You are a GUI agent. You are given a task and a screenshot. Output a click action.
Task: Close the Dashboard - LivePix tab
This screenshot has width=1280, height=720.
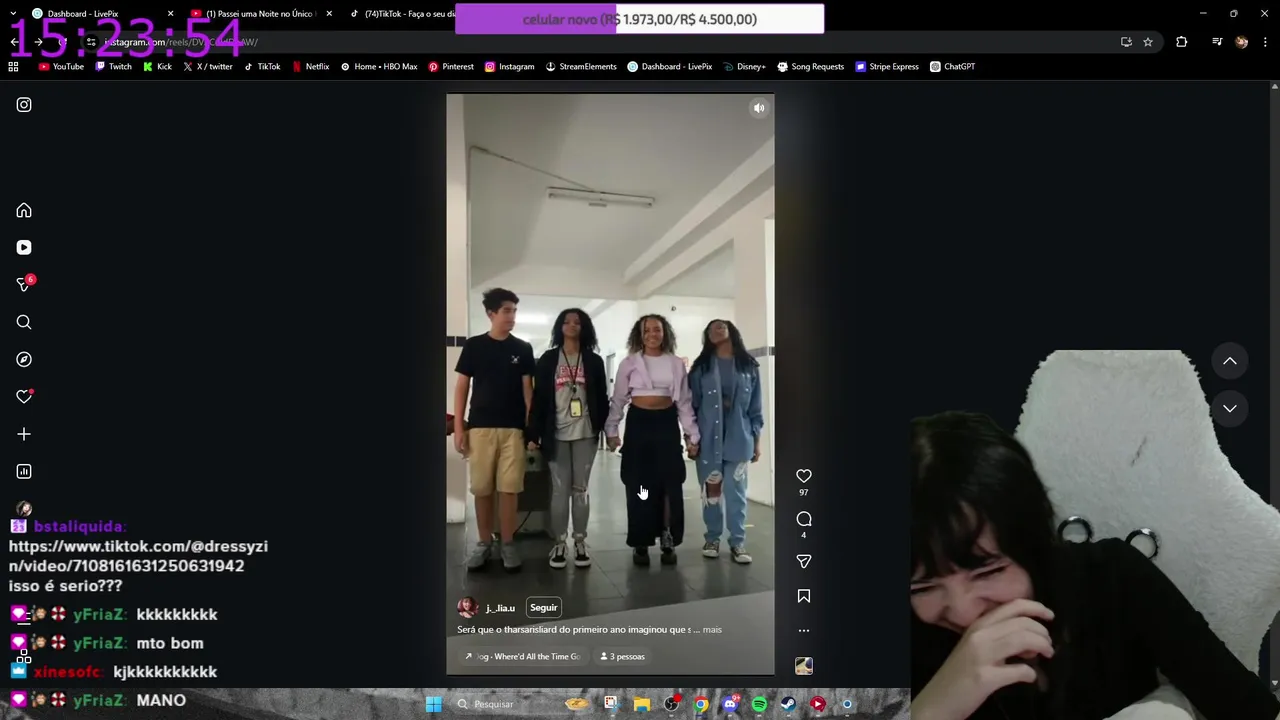point(170,14)
